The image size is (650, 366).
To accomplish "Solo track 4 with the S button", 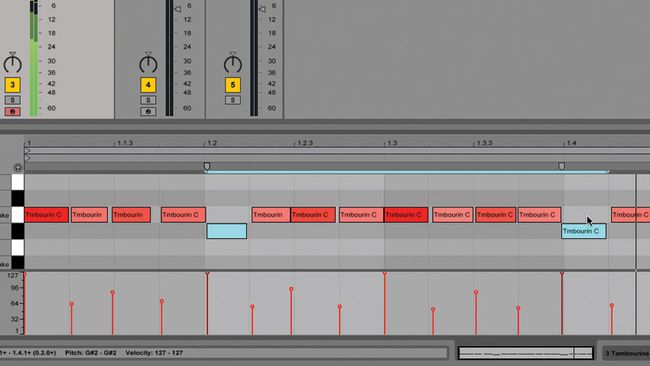I will pos(148,100).
